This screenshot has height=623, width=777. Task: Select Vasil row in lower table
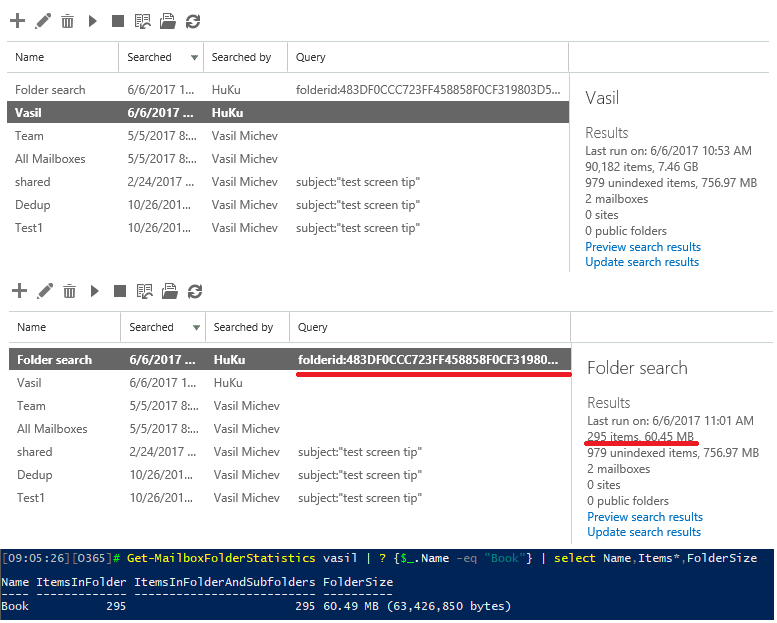pyautogui.click(x=290, y=383)
